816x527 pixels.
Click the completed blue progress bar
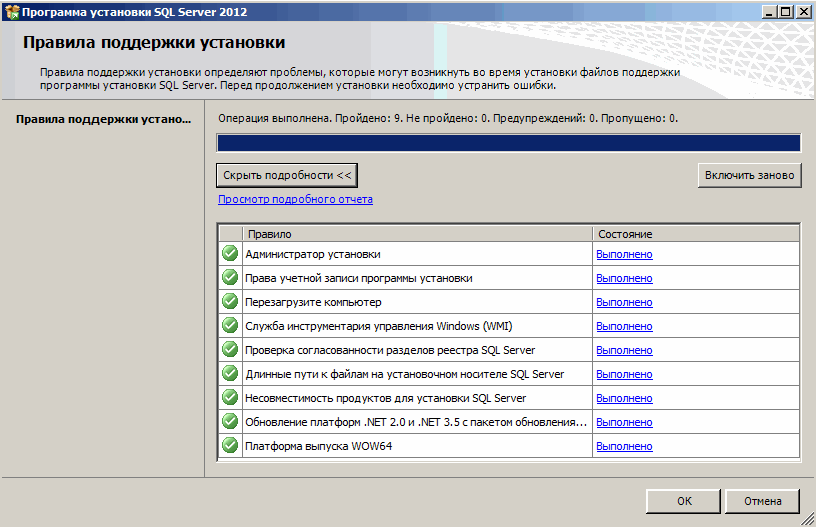(x=508, y=143)
